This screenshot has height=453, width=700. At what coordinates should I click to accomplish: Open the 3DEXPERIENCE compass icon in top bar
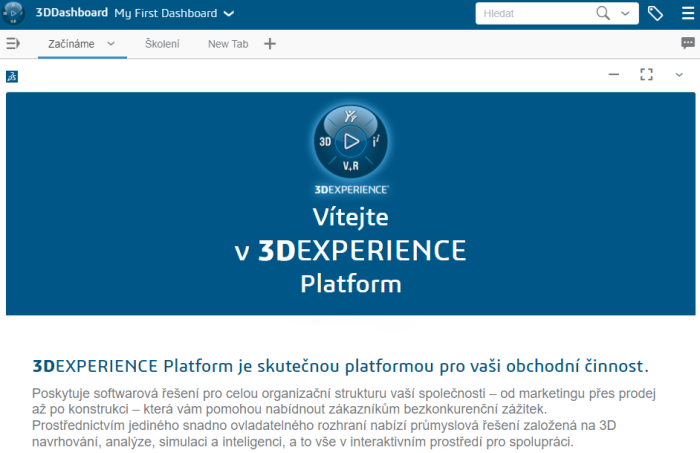[x=13, y=13]
